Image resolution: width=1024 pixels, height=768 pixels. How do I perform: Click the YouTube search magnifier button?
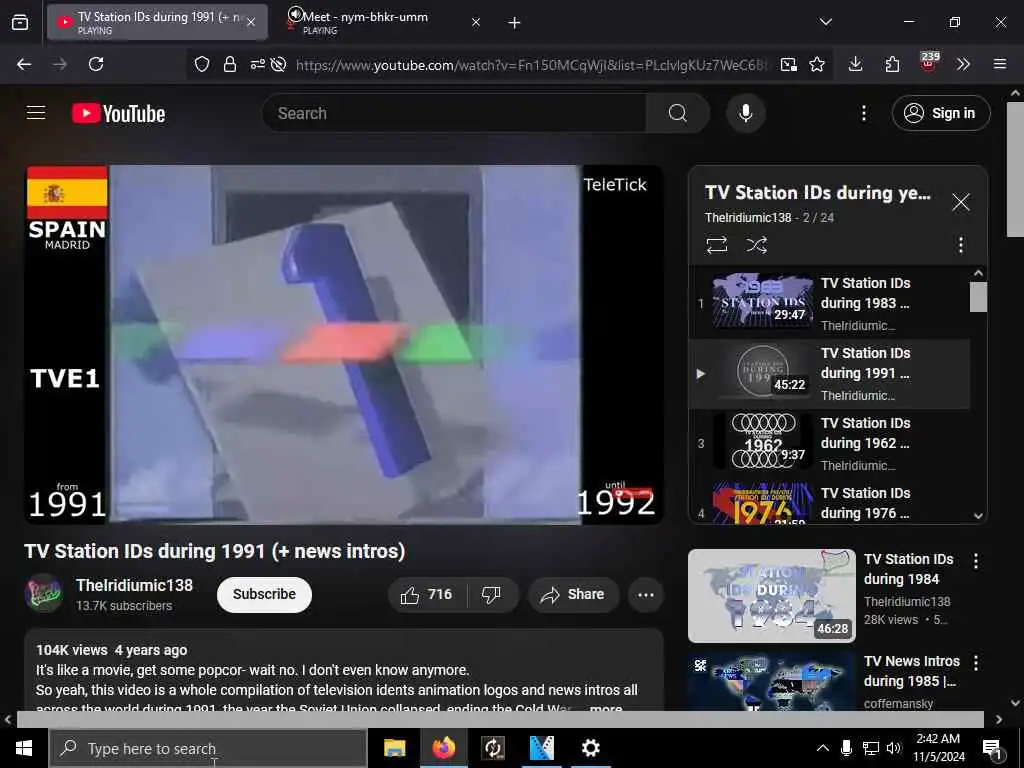point(678,114)
